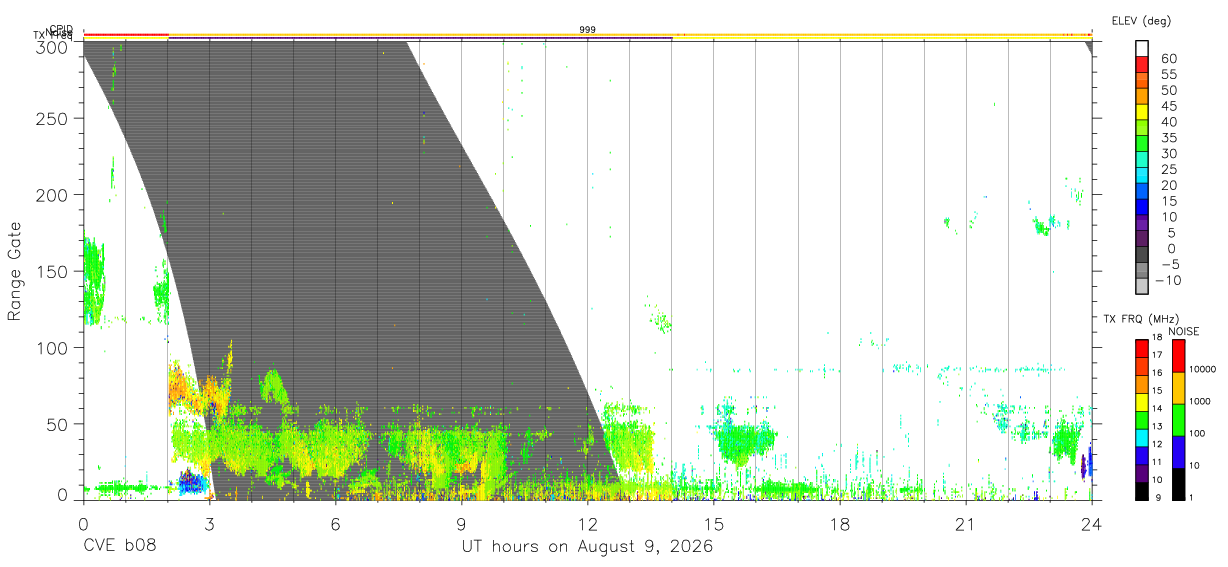Pick the cyan 12–13 TX FRQ segment
The height and width of the screenshot is (567, 1228).
[x=1142, y=437]
